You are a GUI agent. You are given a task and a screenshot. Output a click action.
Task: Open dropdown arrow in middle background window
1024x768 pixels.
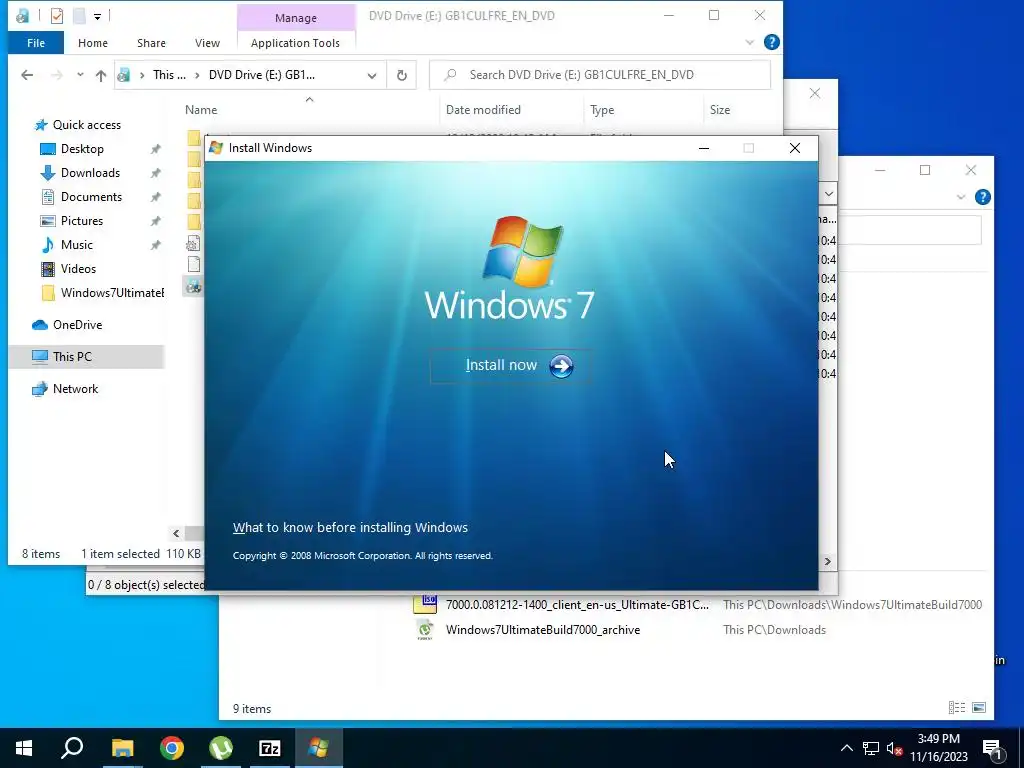(x=828, y=194)
